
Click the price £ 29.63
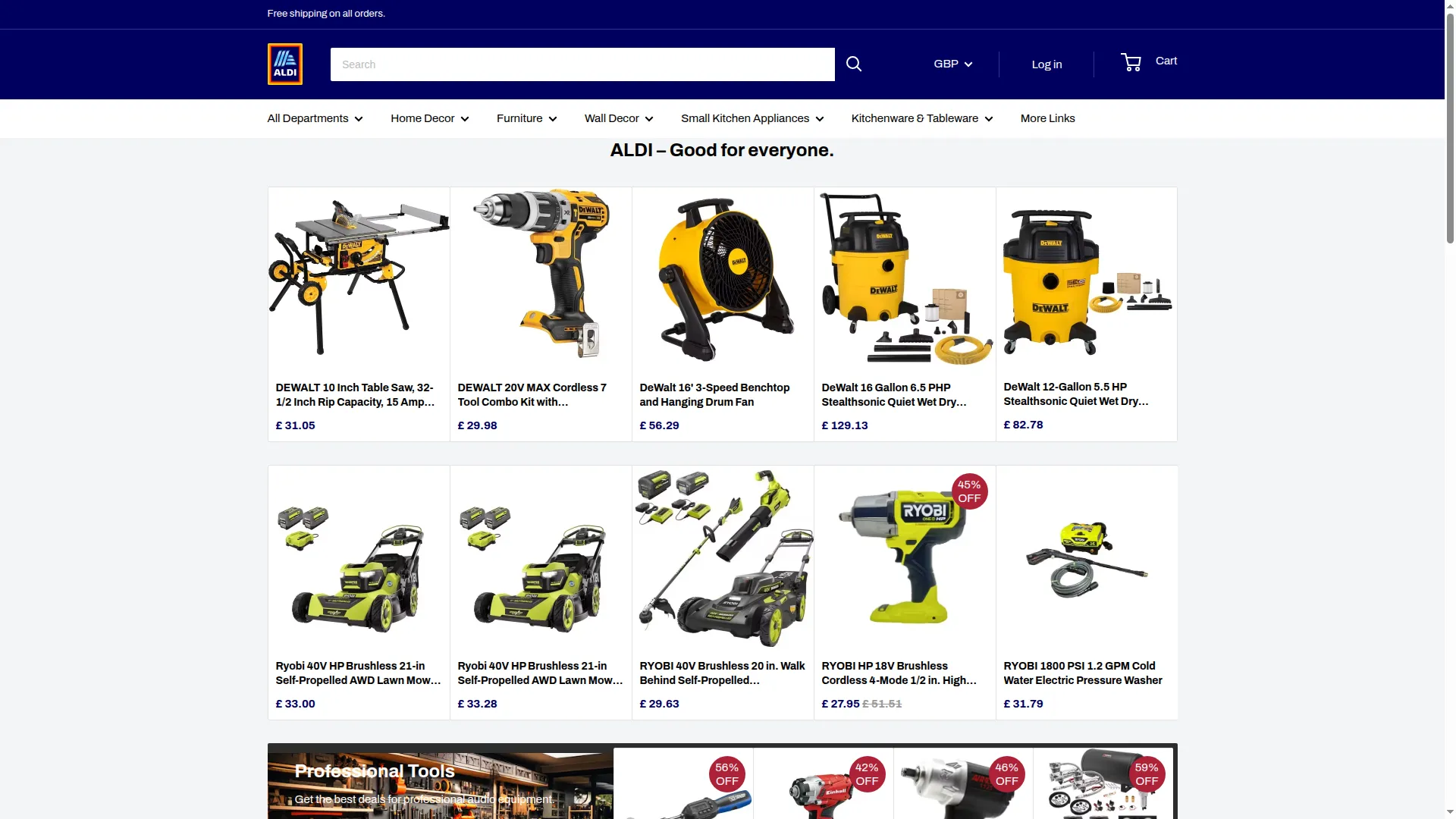tap(659, 704)
